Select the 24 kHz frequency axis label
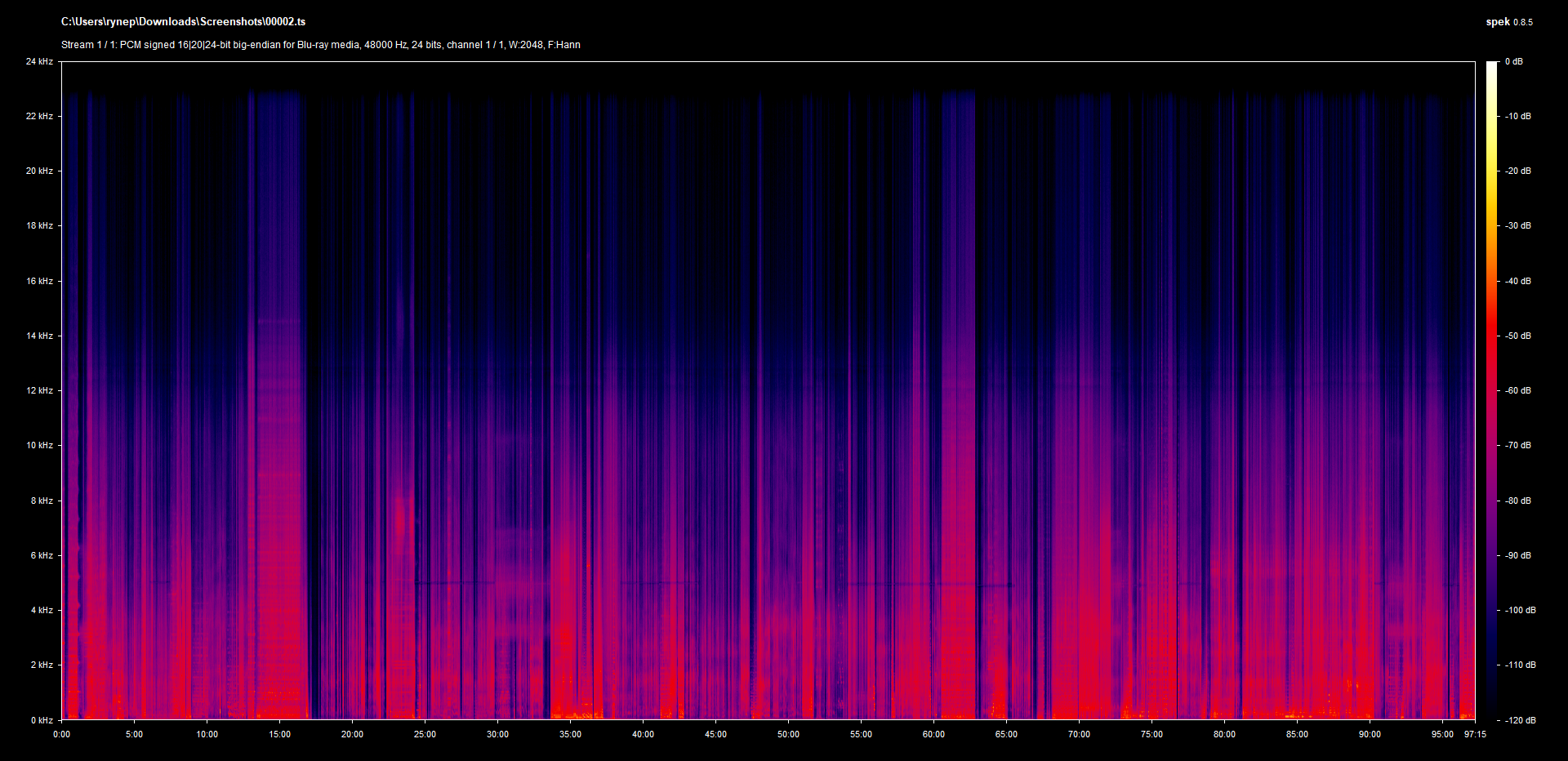Viewport: 1568px width, 761px height. pyautogui.click(x=39, y=62)
